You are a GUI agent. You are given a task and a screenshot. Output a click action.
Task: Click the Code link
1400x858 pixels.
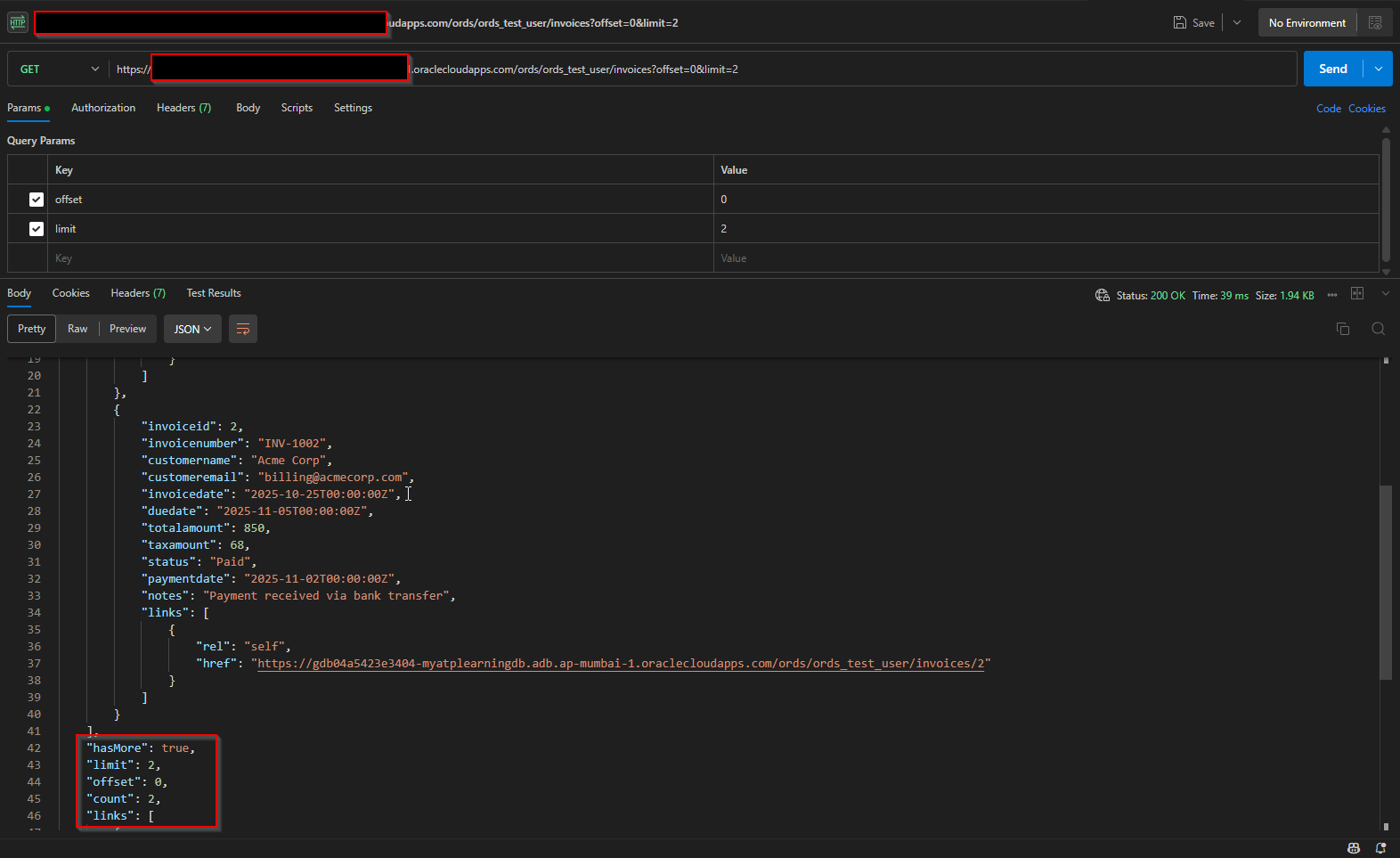click(1328, 109)
